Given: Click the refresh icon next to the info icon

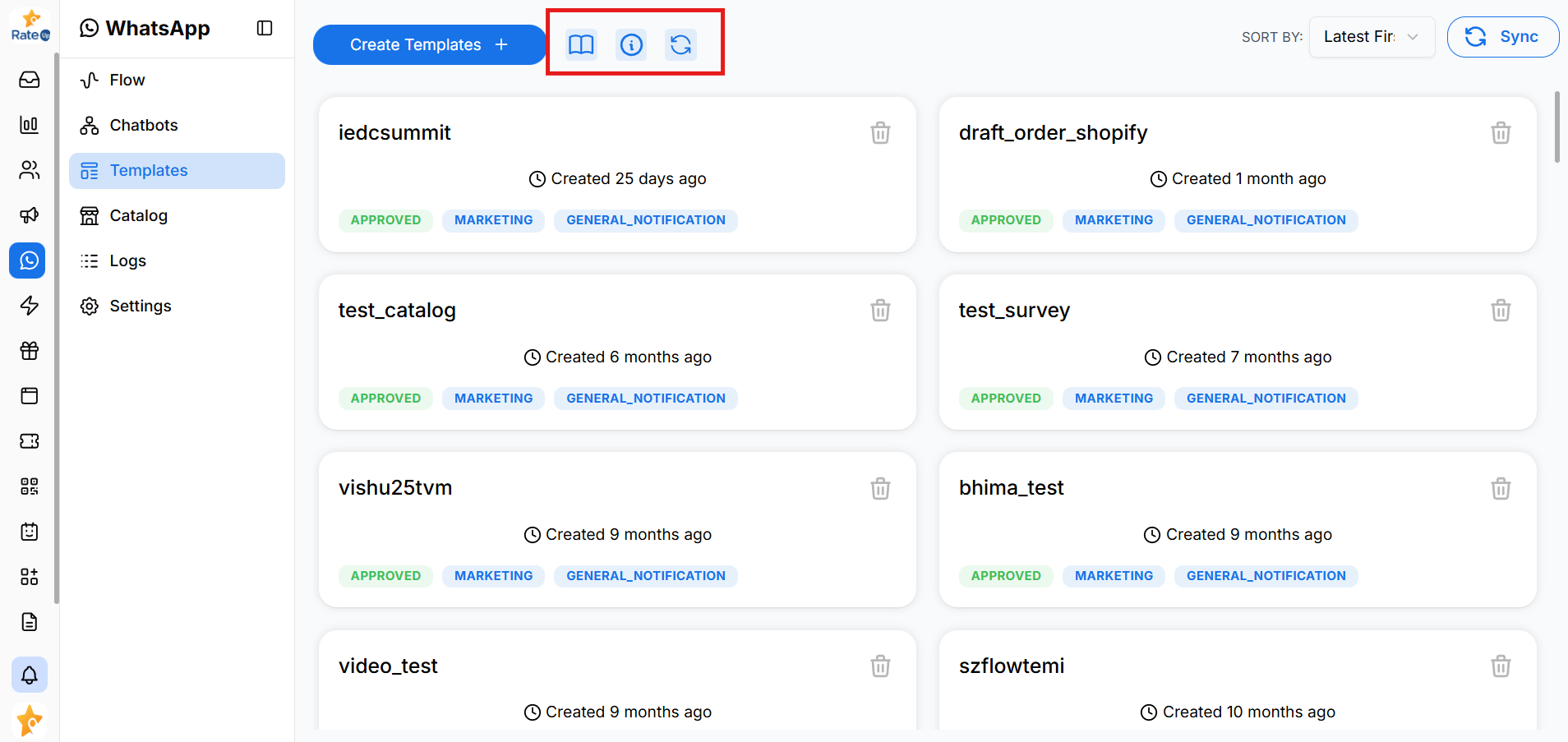Looking at the screenshot, I should tap(681, 45).
